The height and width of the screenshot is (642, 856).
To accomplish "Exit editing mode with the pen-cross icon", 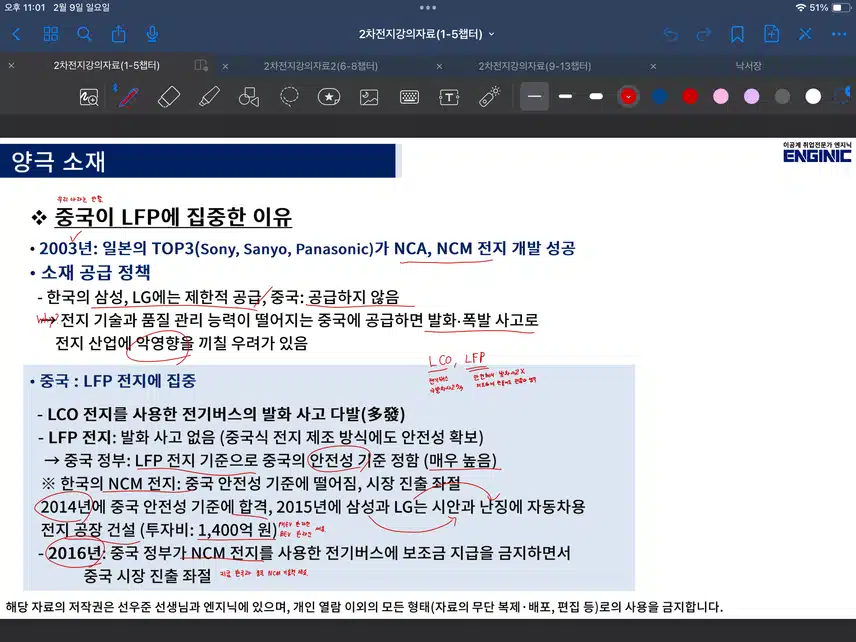I will tap(805, 34).
